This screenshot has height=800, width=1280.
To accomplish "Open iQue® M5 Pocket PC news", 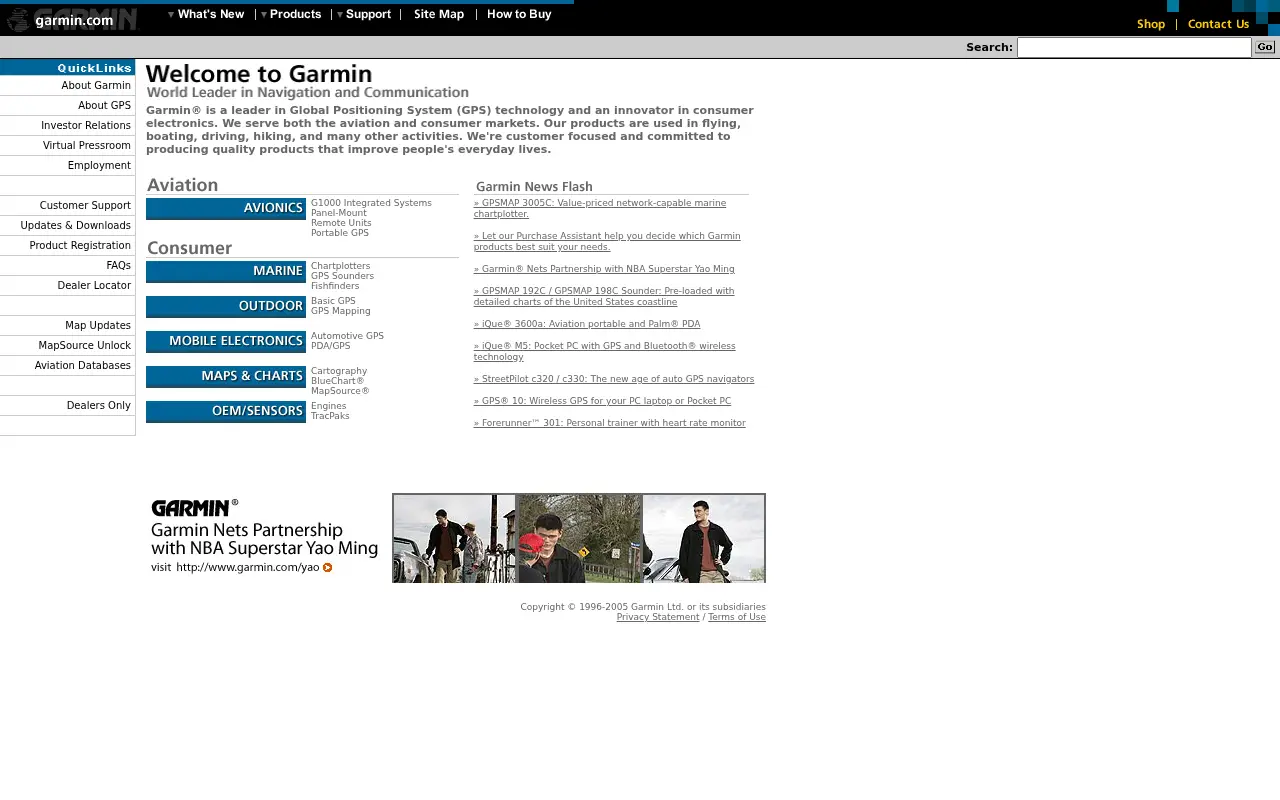I will (x=605, y=351).
